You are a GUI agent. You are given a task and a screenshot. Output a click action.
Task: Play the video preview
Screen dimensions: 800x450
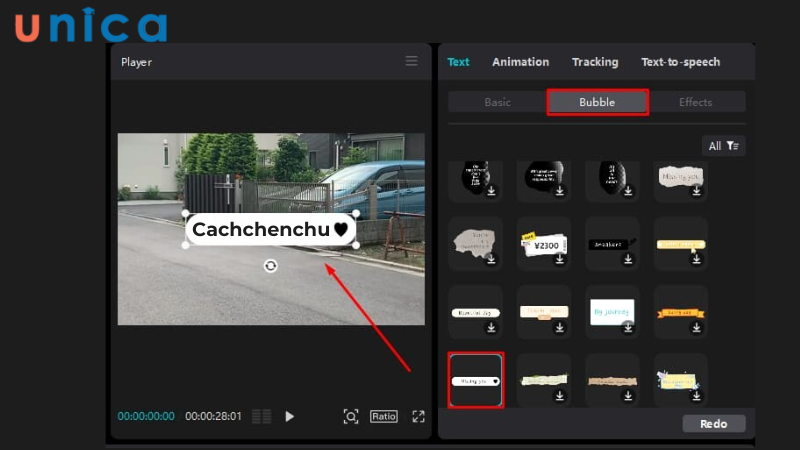coord(289,416)
